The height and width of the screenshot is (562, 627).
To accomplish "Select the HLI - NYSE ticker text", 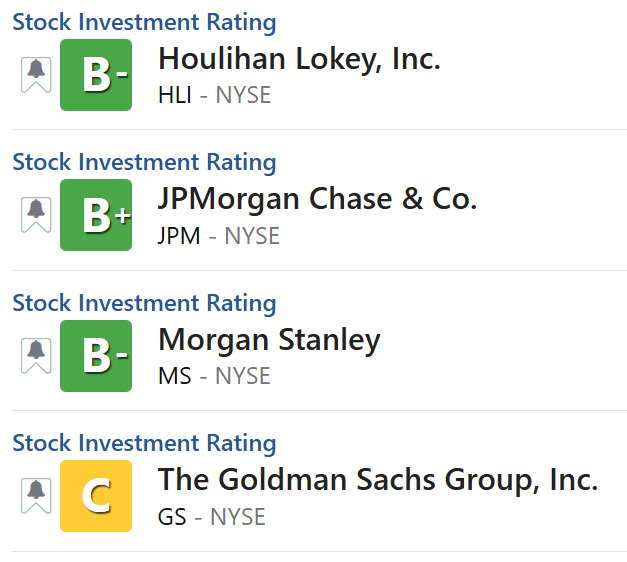I will pos(214,96).
